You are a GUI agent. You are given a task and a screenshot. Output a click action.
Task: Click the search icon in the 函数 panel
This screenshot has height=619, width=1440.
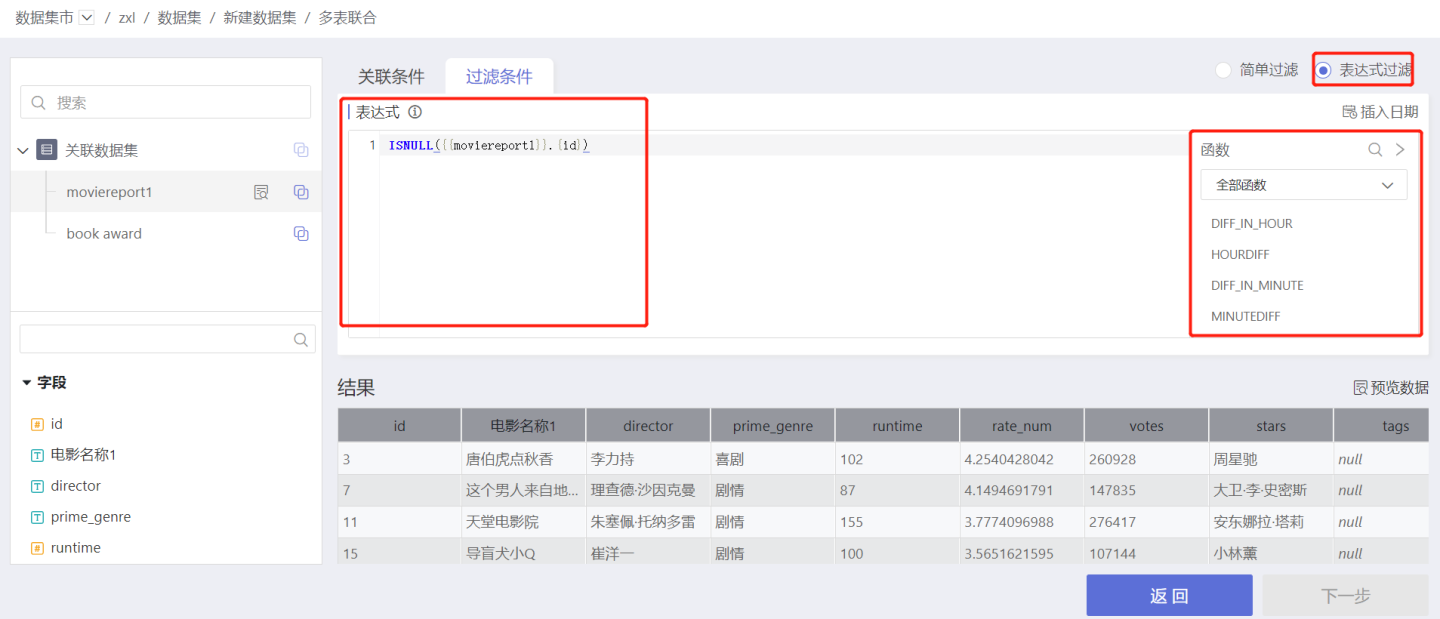click(x=1375, y=150)
